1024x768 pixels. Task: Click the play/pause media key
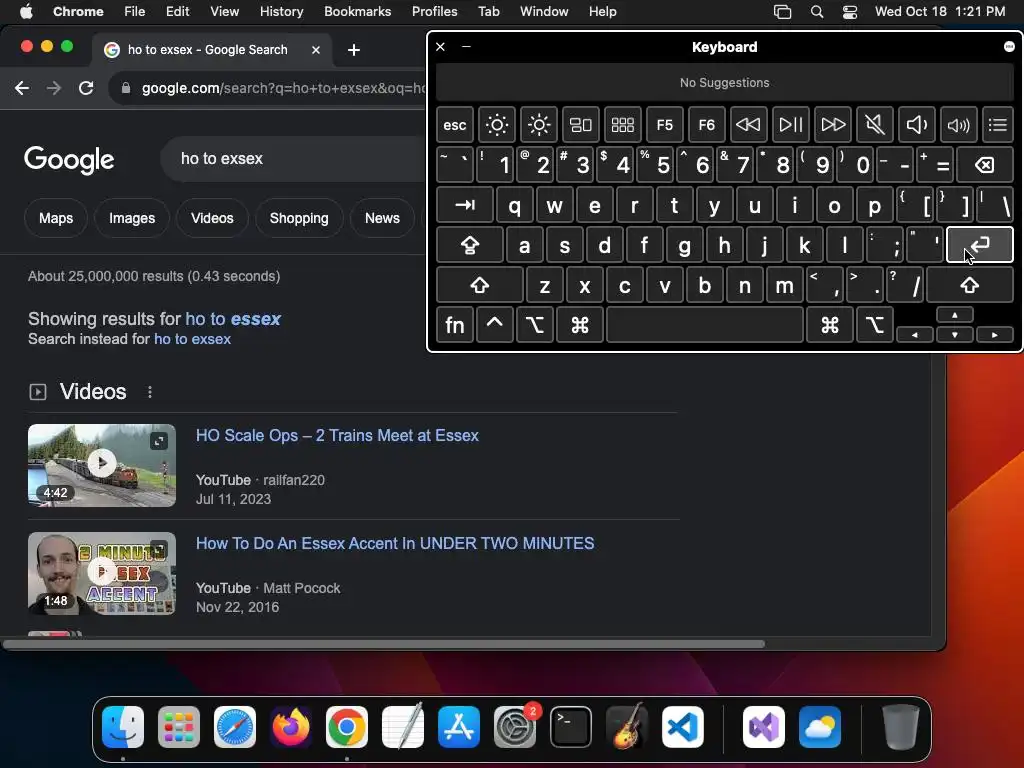point(791,125)
